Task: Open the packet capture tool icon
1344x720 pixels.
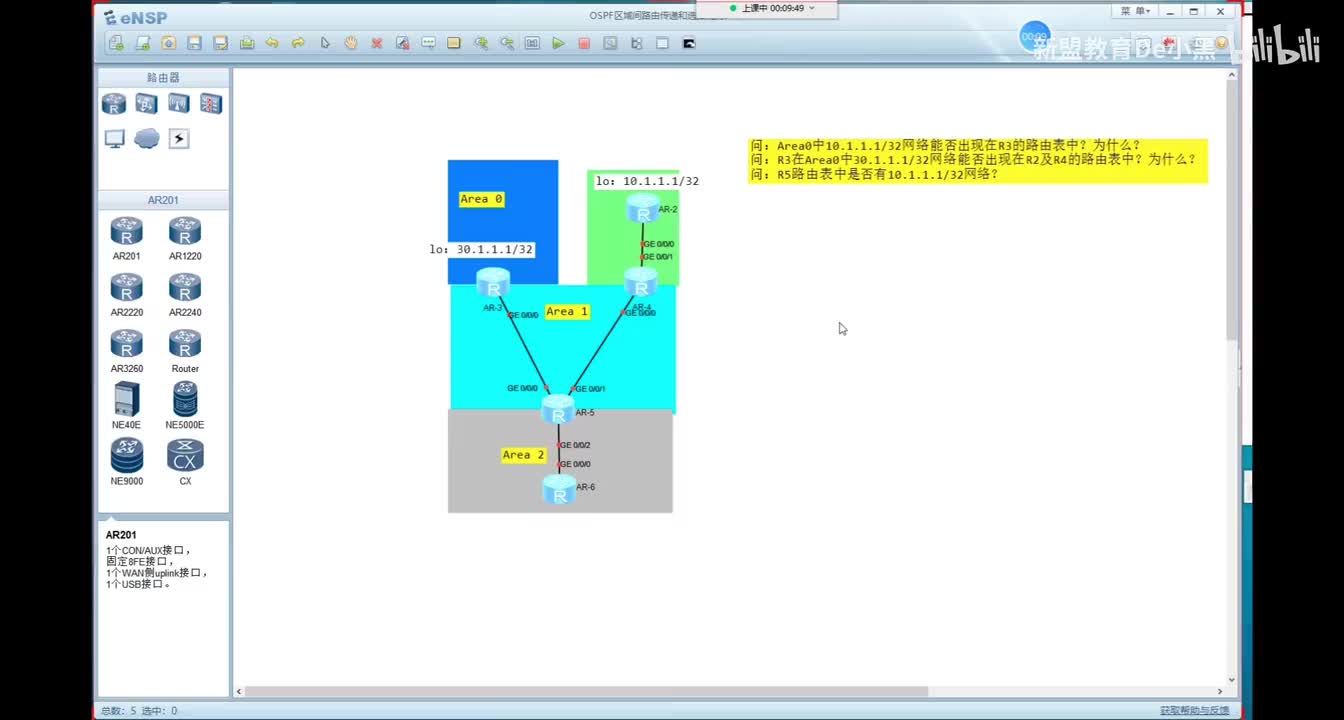Action: (610, 43)
